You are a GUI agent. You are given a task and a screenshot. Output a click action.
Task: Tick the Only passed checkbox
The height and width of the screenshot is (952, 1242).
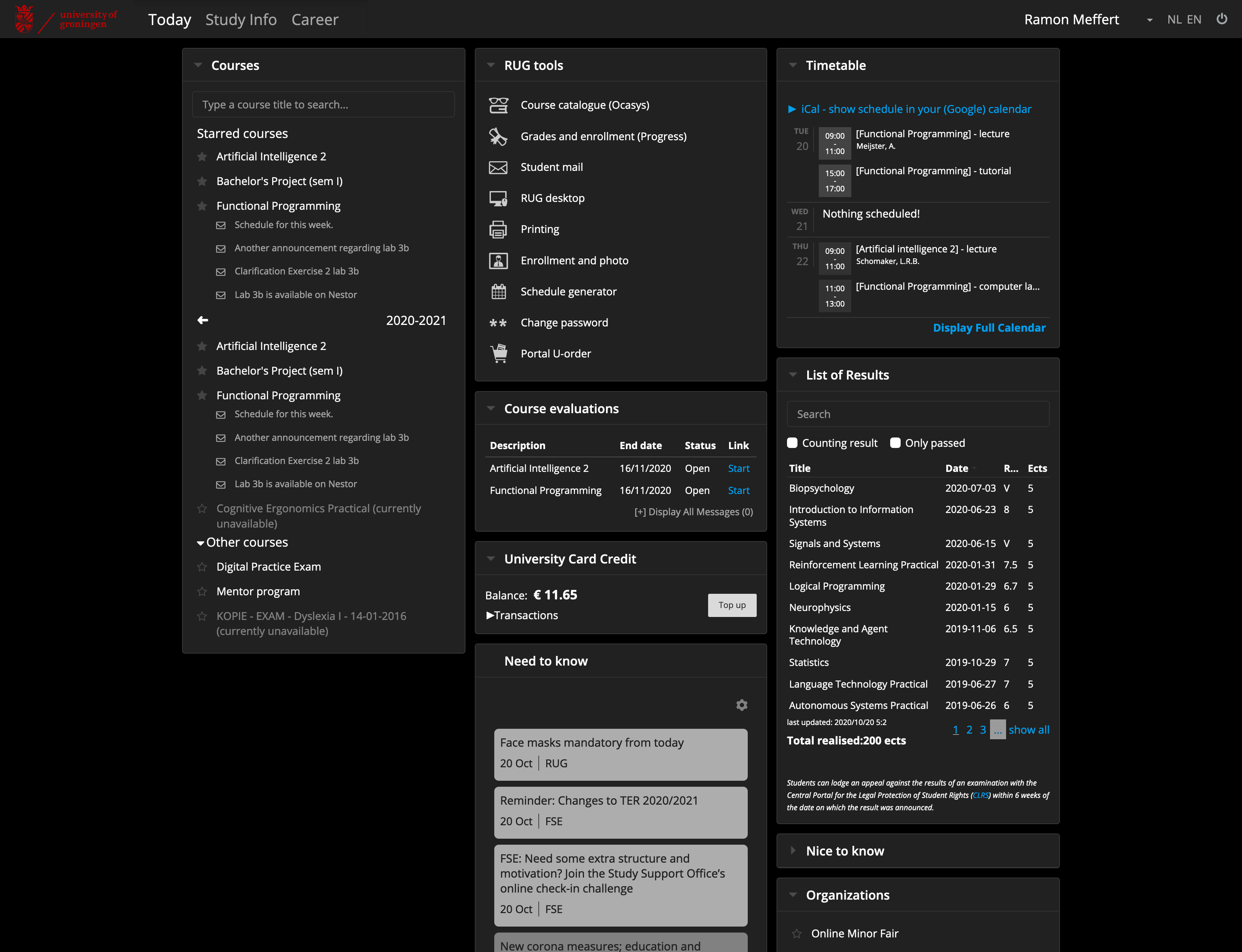click(895, 443)
